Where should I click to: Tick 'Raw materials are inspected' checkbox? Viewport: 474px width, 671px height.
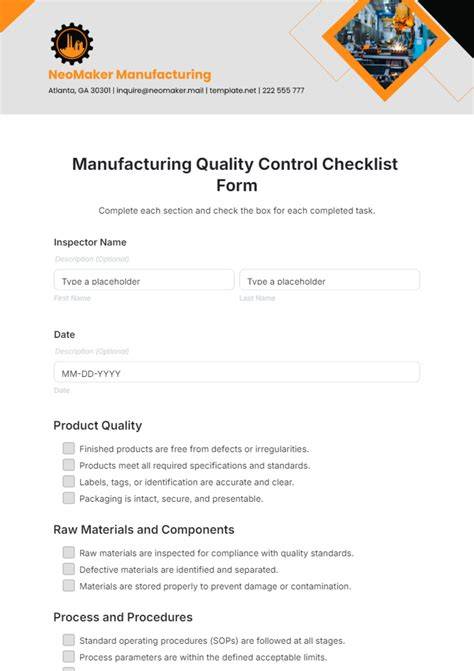[68, 552]
